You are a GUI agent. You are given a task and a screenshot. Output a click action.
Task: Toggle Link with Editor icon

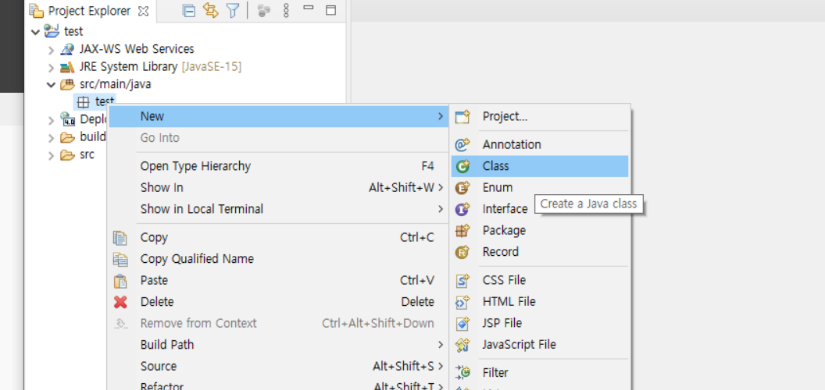coord(210,11)
